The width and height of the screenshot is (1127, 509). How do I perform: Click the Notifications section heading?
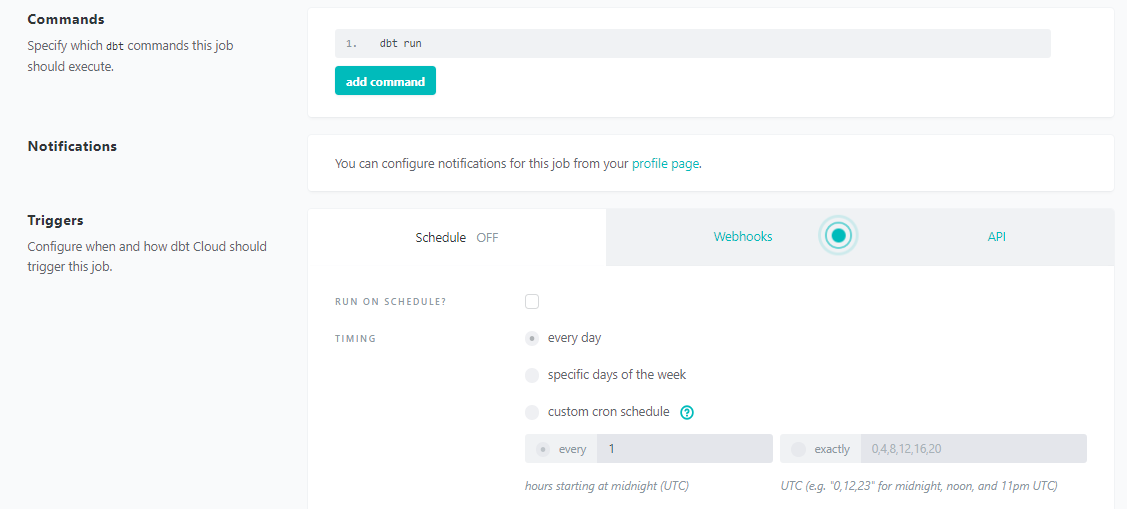[72, 146]
